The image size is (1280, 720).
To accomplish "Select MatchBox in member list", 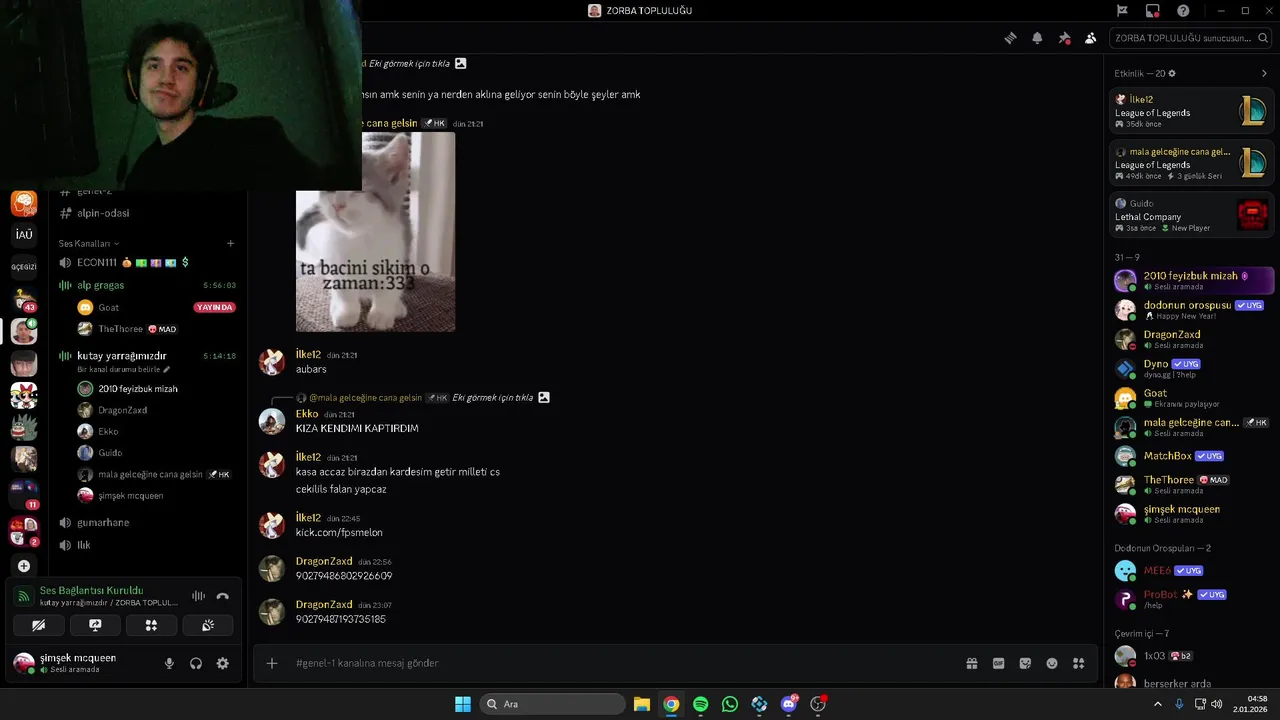I will coord(1192,456).
